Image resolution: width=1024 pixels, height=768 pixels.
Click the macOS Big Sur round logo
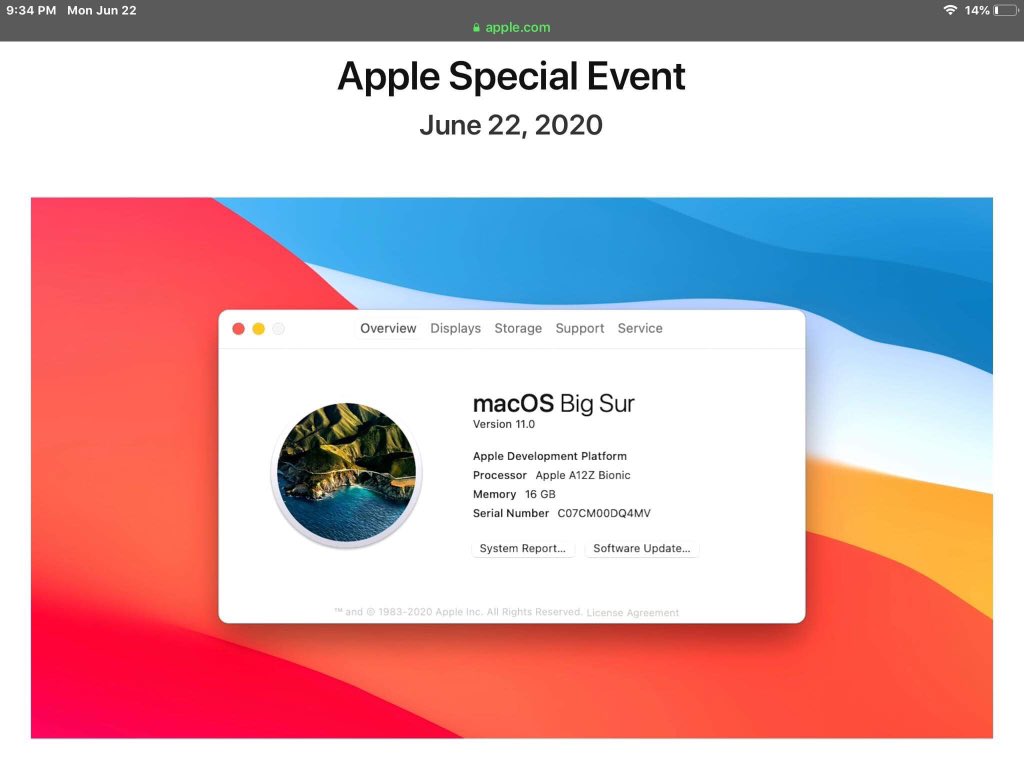[x=346, y=473]
